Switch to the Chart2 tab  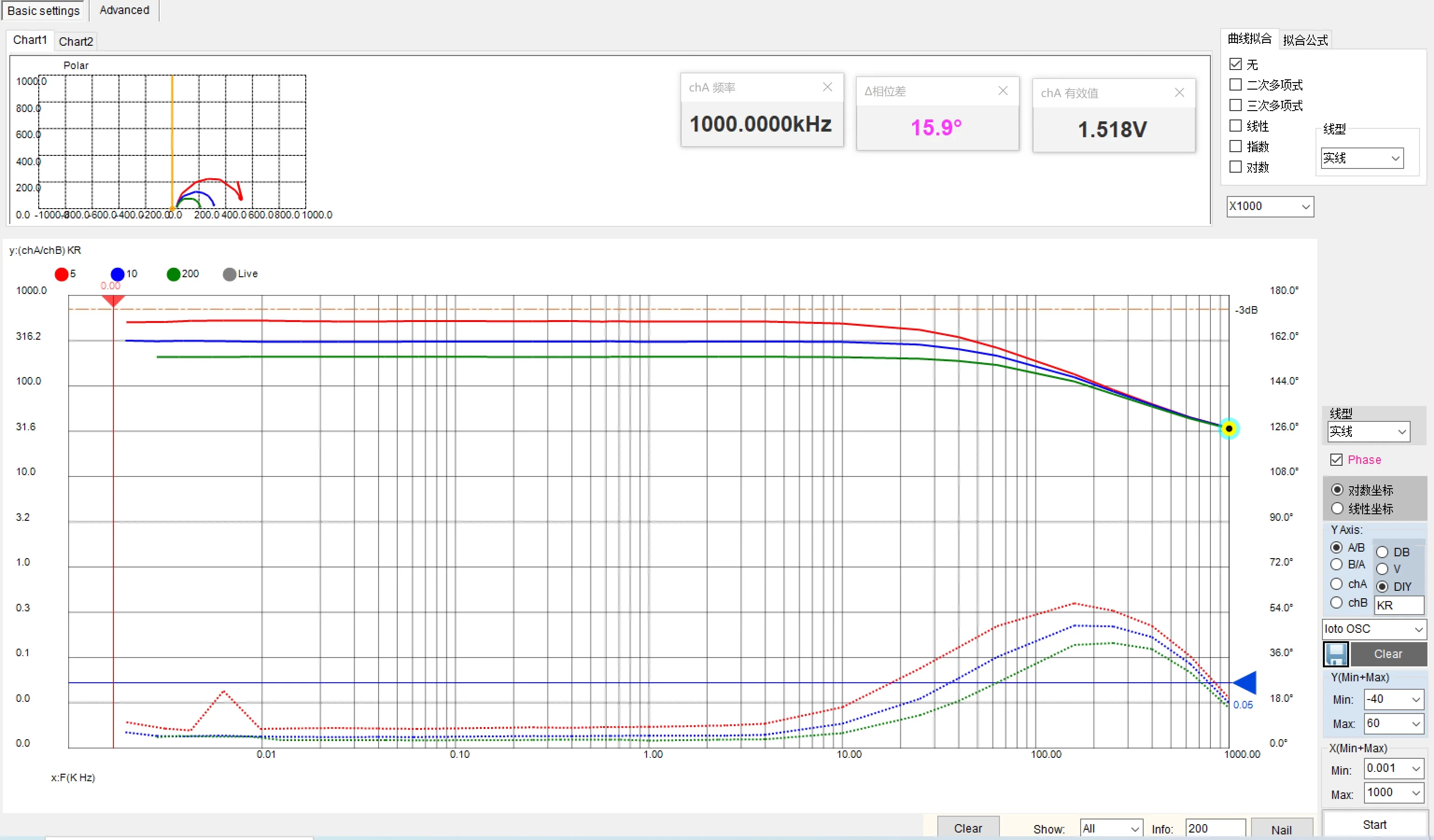coord(76,41)
